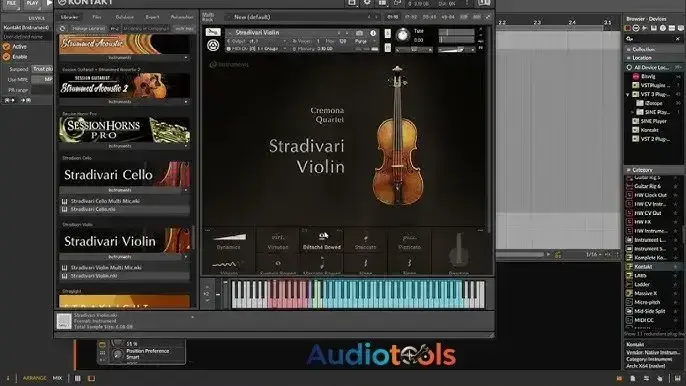
Task: Open the Kontakt documentation book icon
Action: click(x=484, y=3)
